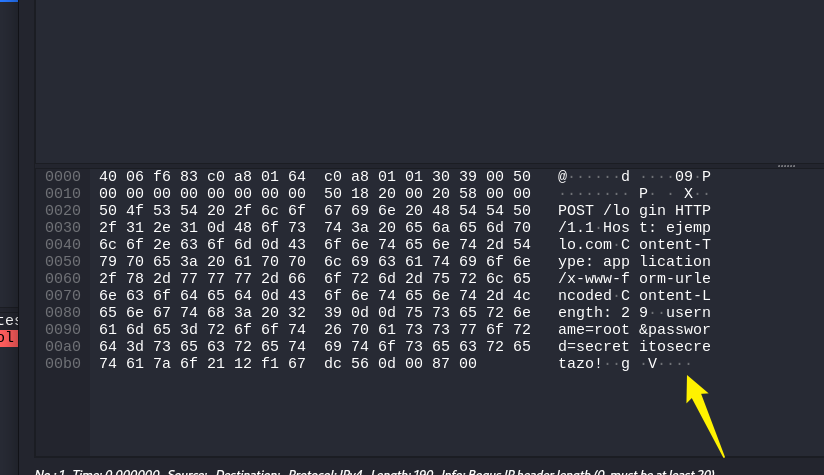Click the pane divider grip handle

pyautogui.click(x=786, y=166)
